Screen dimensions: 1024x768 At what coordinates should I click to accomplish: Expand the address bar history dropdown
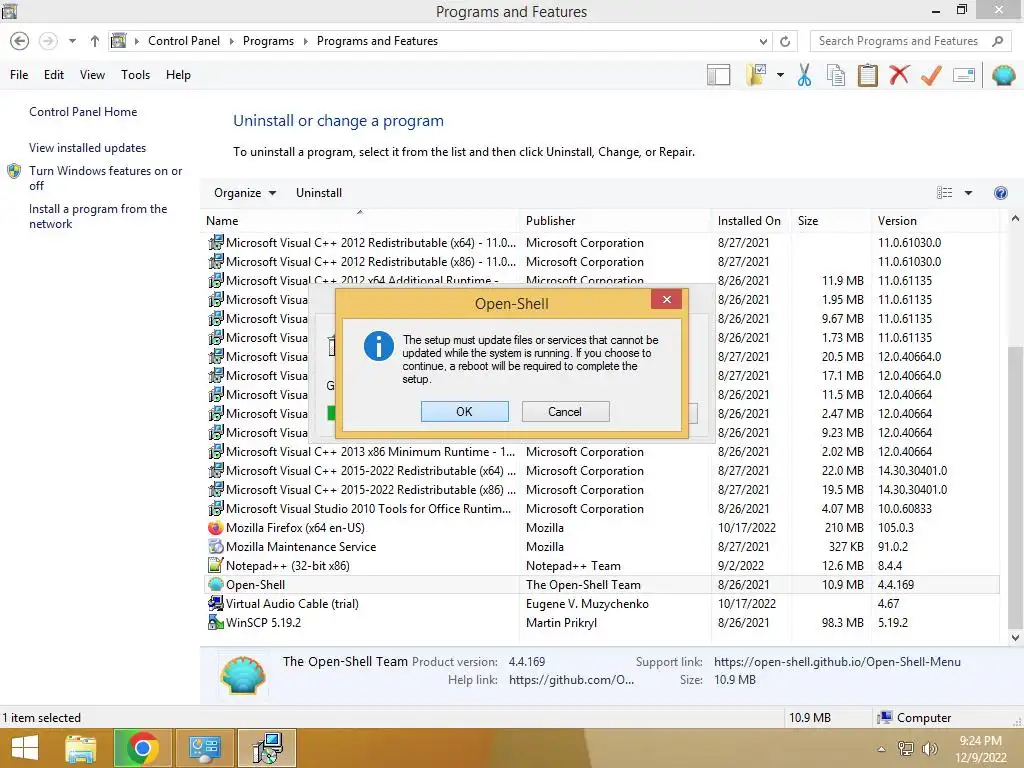coord(763,41)
